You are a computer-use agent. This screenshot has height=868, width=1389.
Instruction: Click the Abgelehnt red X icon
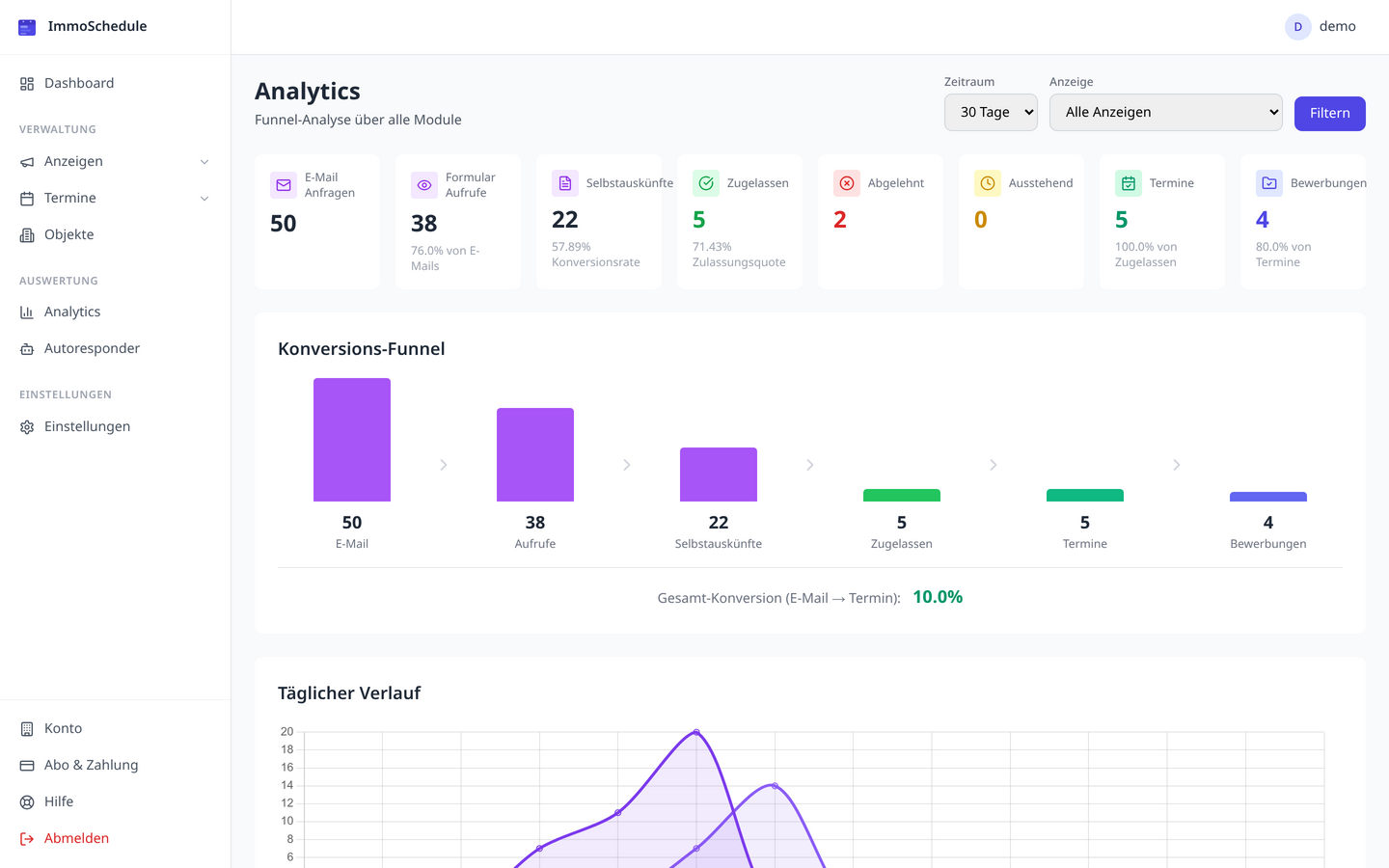pyautogui.click(x=846, y=182)
